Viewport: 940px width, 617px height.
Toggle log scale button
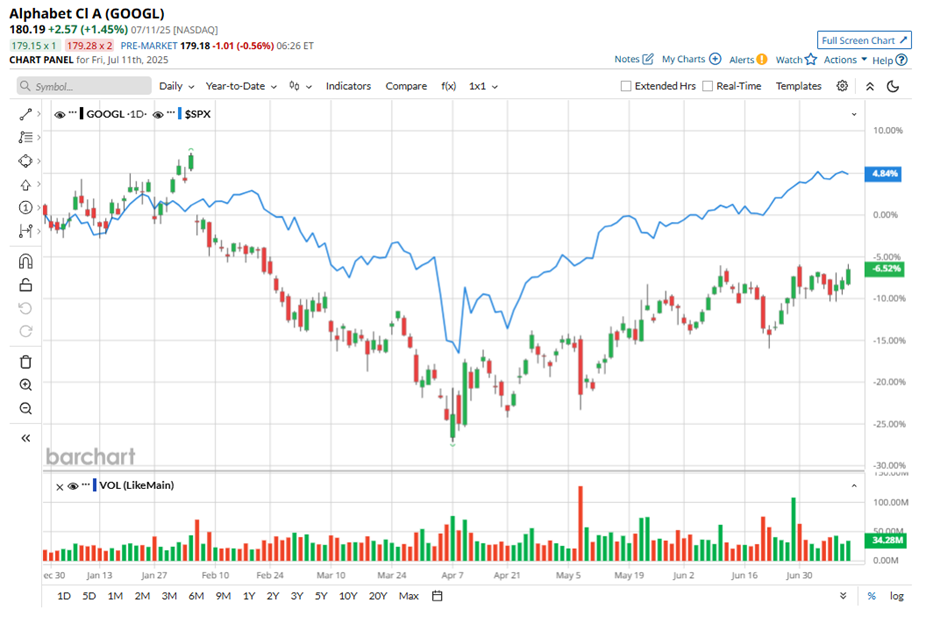pos(897,596)
